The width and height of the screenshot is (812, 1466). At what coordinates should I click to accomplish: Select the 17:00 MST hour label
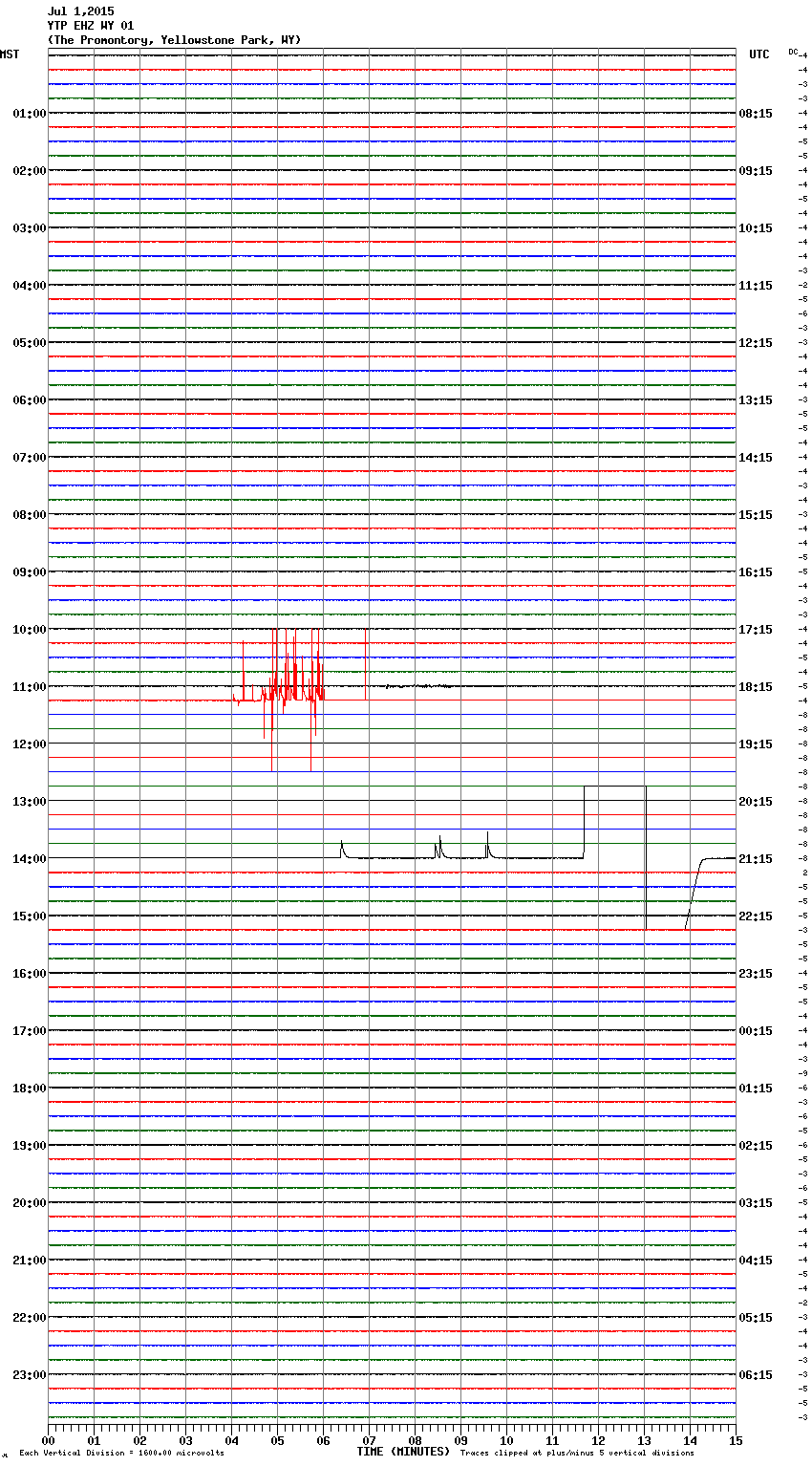tap(30, 1031)
